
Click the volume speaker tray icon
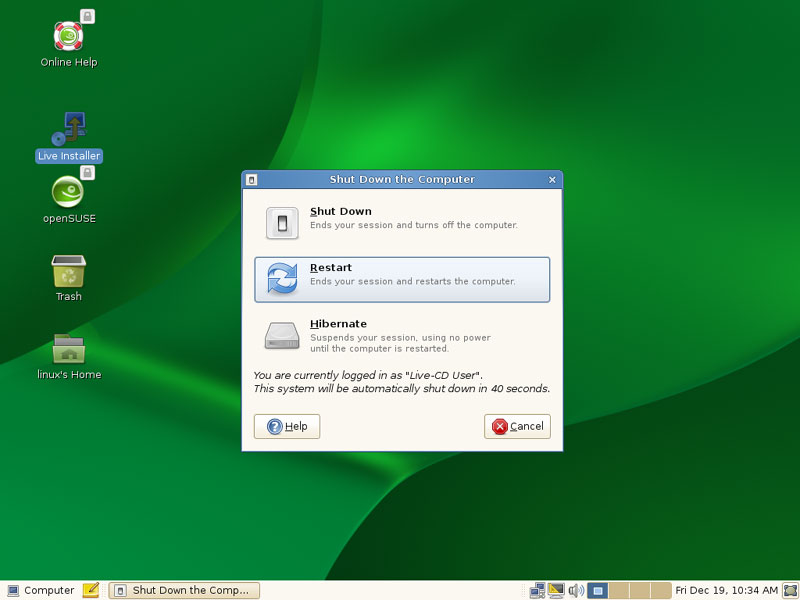(575, 590)
